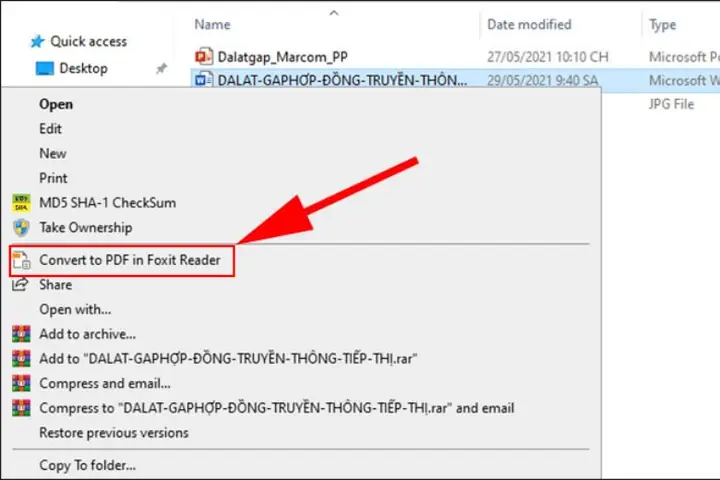Click the Share icon in context menu
Screen dimensions: 720x480
tap(20, 284)
